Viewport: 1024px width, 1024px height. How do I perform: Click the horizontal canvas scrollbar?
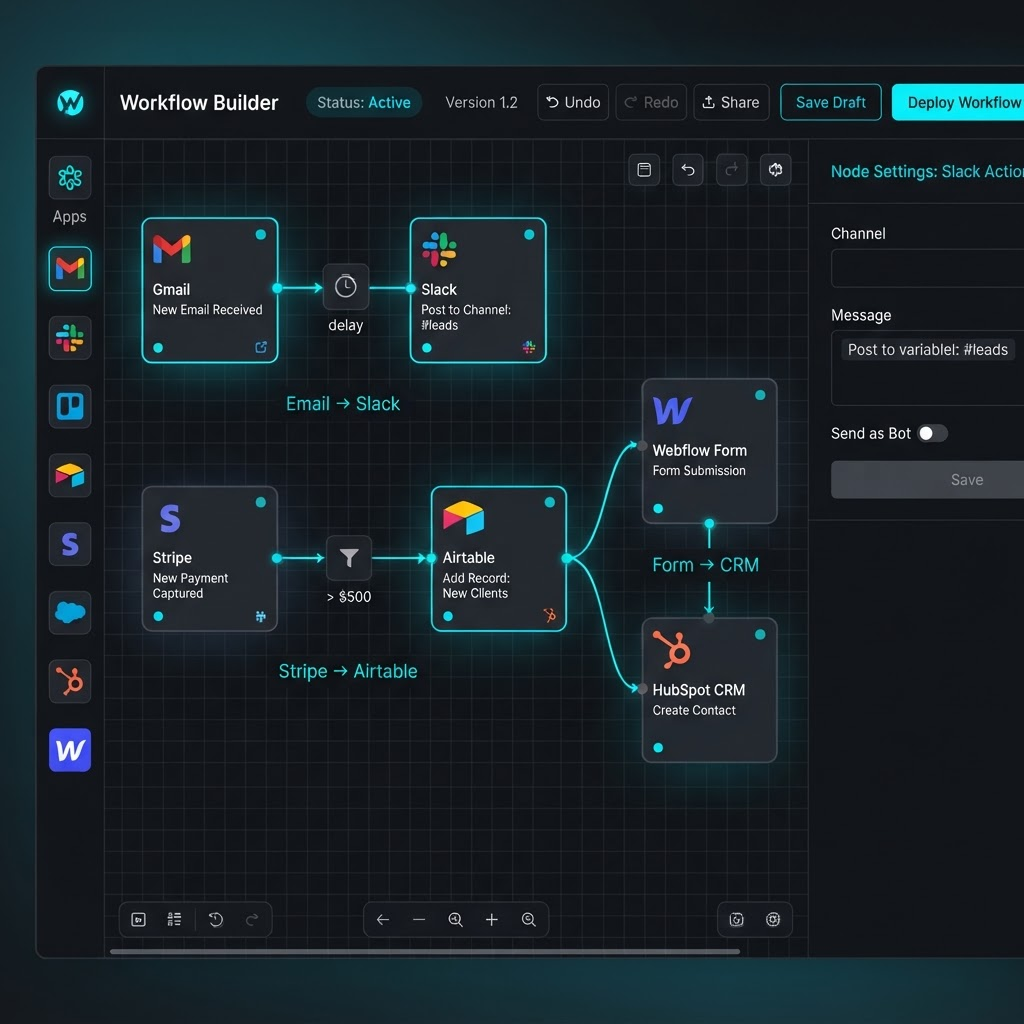coord(424,952)
